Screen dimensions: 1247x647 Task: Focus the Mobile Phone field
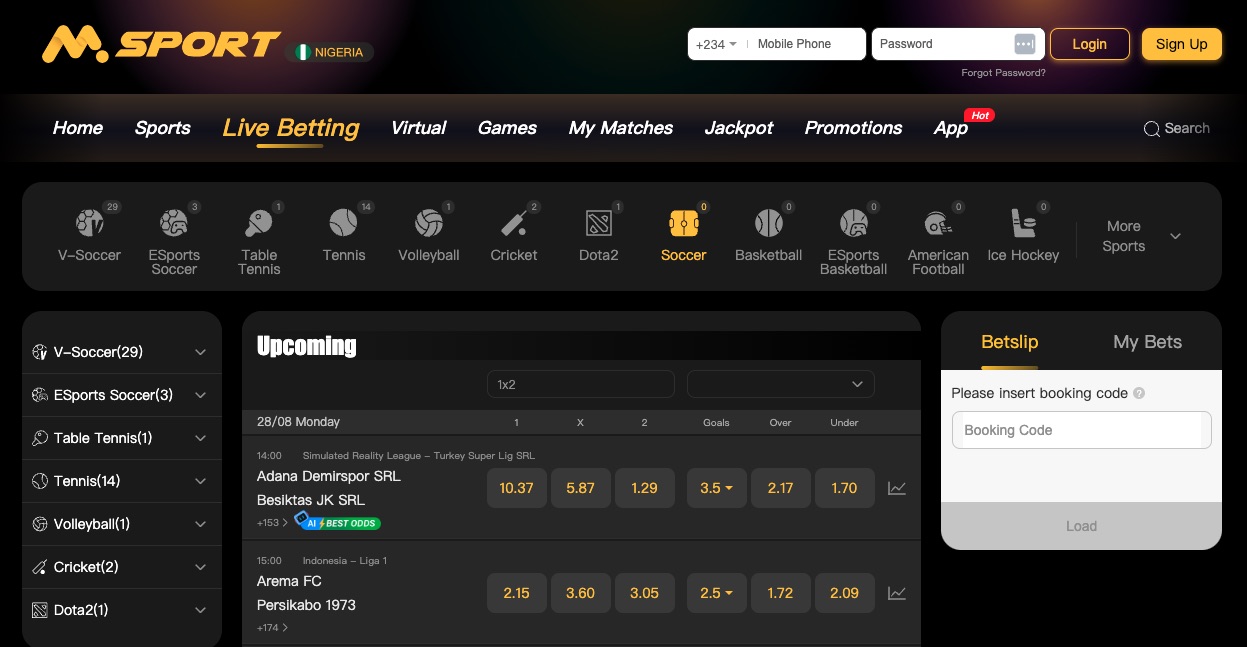(805, 44)
